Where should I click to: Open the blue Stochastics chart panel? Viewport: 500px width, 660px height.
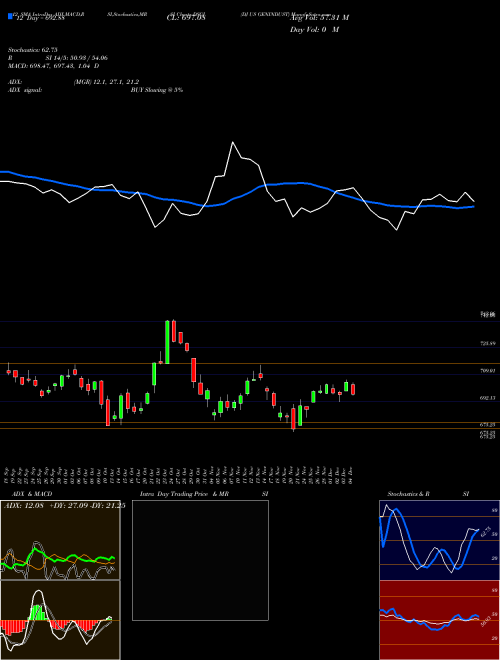tap(439, 540)
